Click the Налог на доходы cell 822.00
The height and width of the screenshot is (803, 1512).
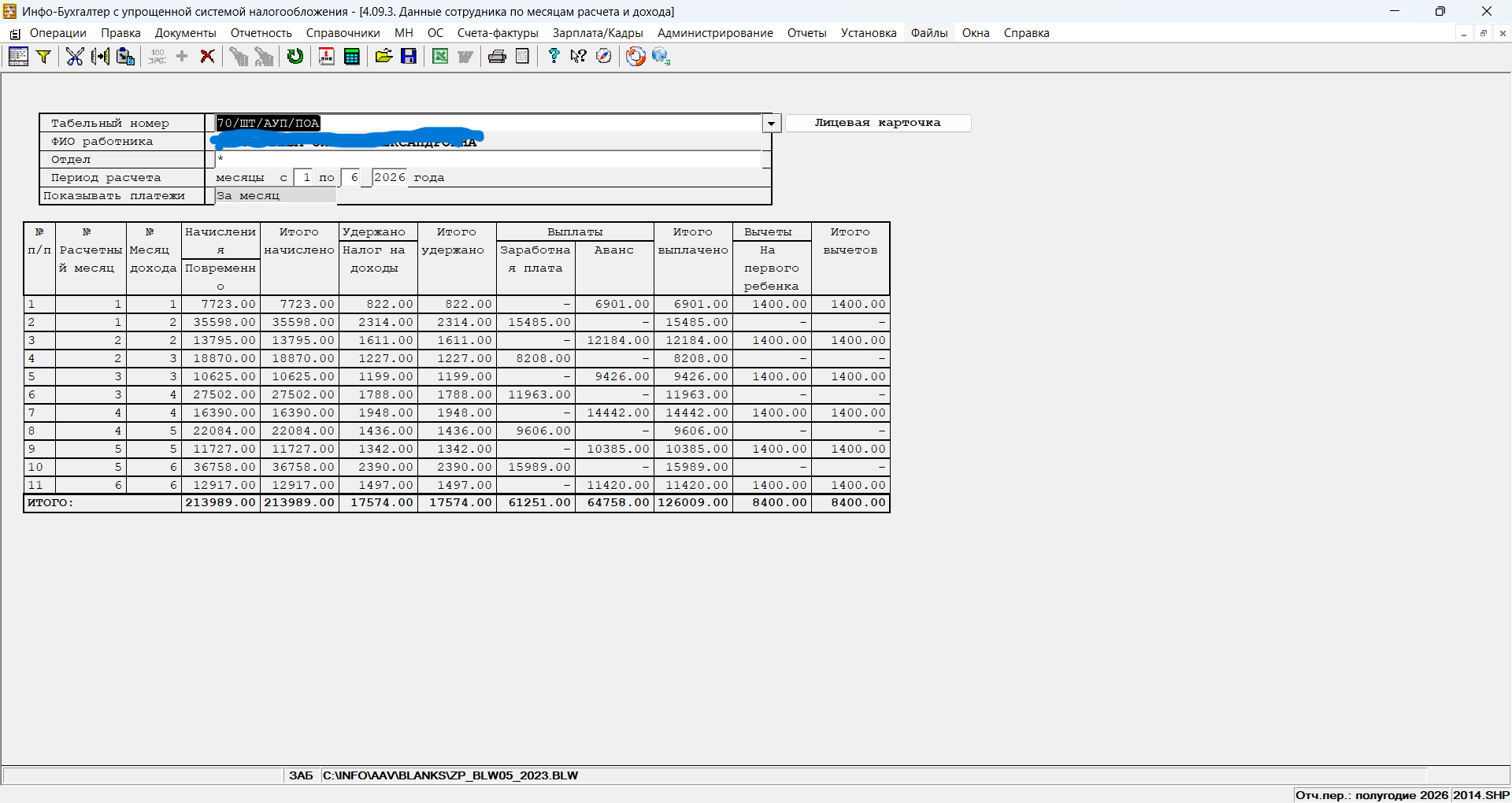pos(378,304)
